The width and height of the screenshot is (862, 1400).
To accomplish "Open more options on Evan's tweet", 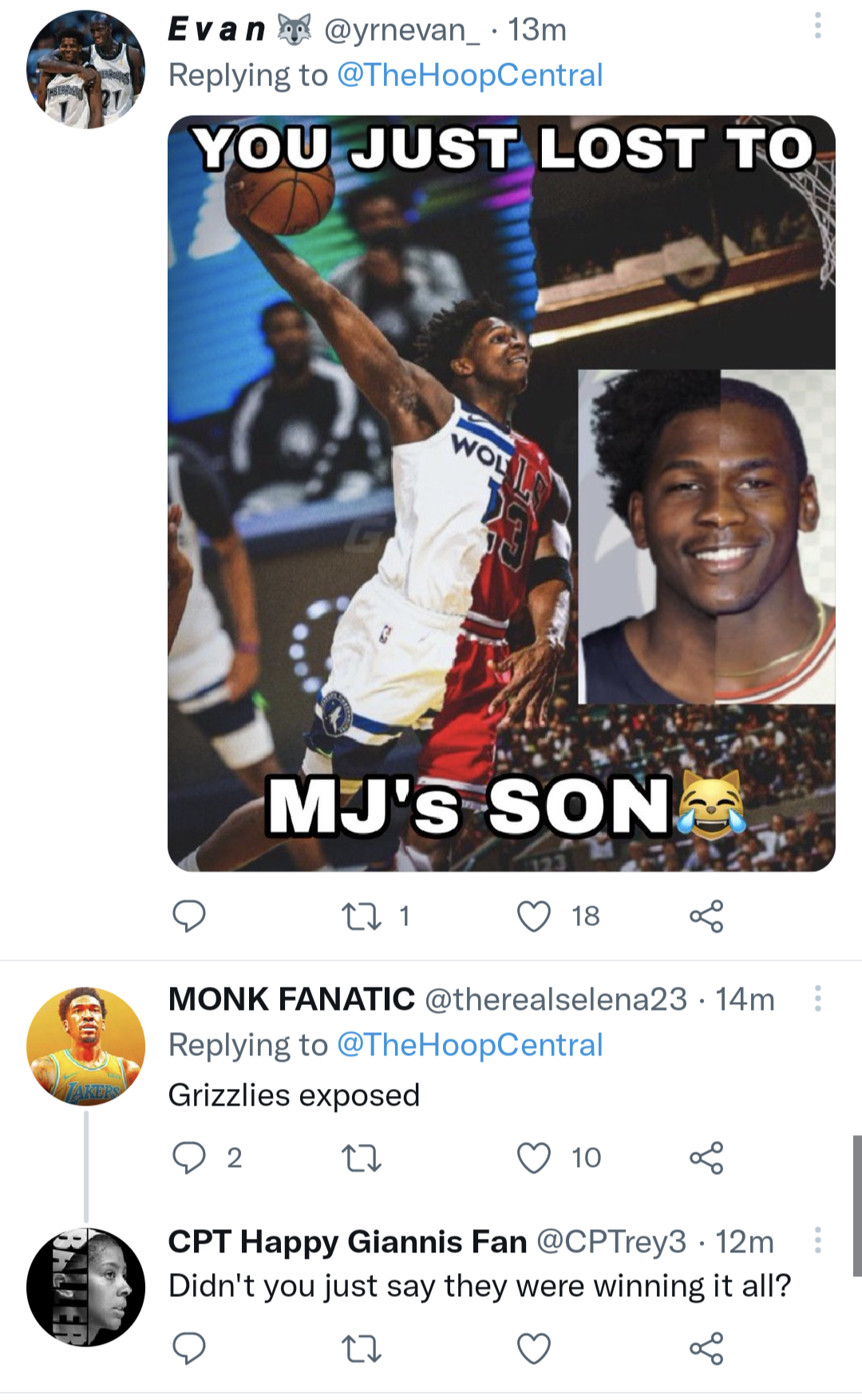I will tap(817, 26).
